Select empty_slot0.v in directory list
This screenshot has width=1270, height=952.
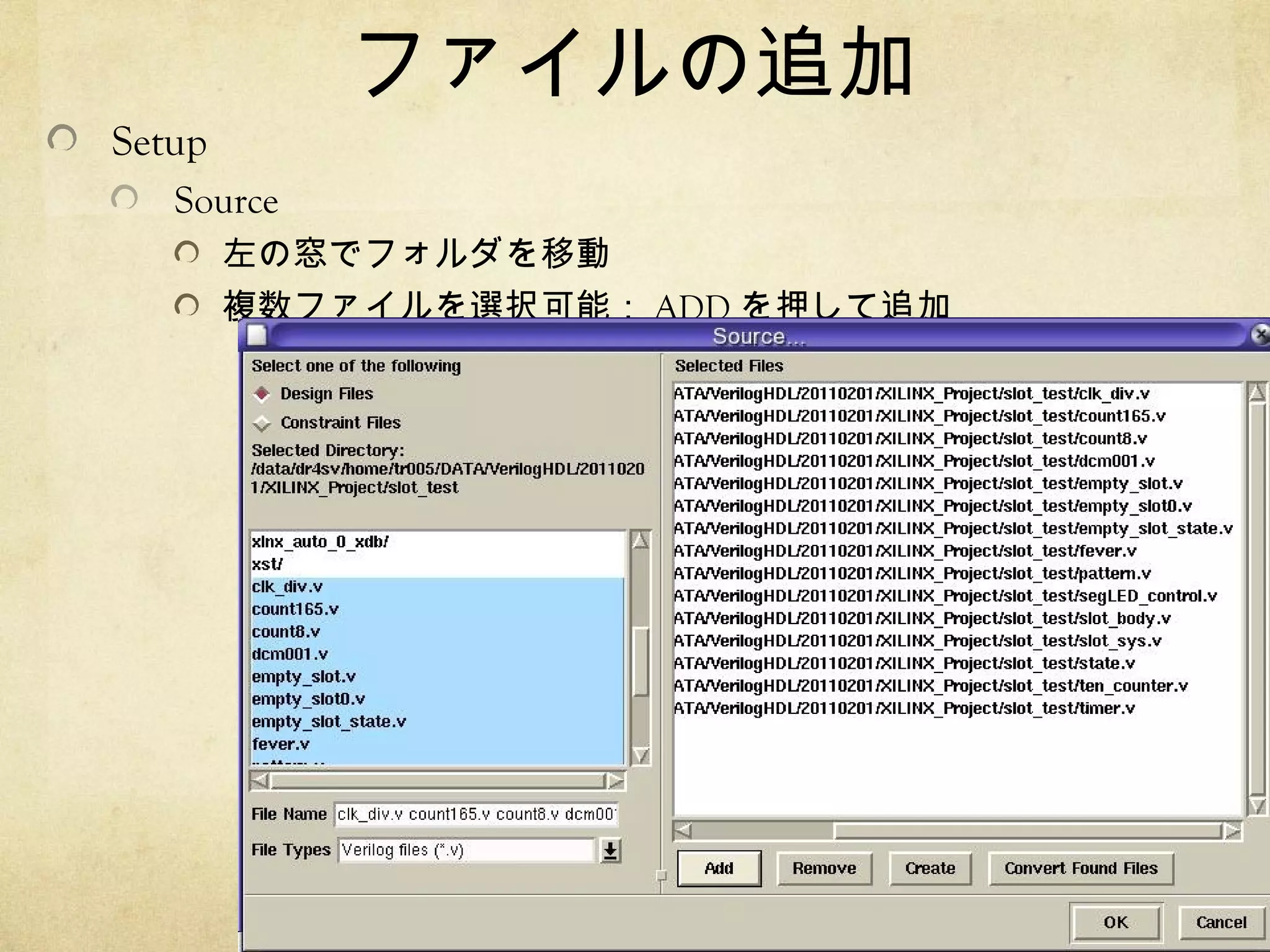click(438, 699)
